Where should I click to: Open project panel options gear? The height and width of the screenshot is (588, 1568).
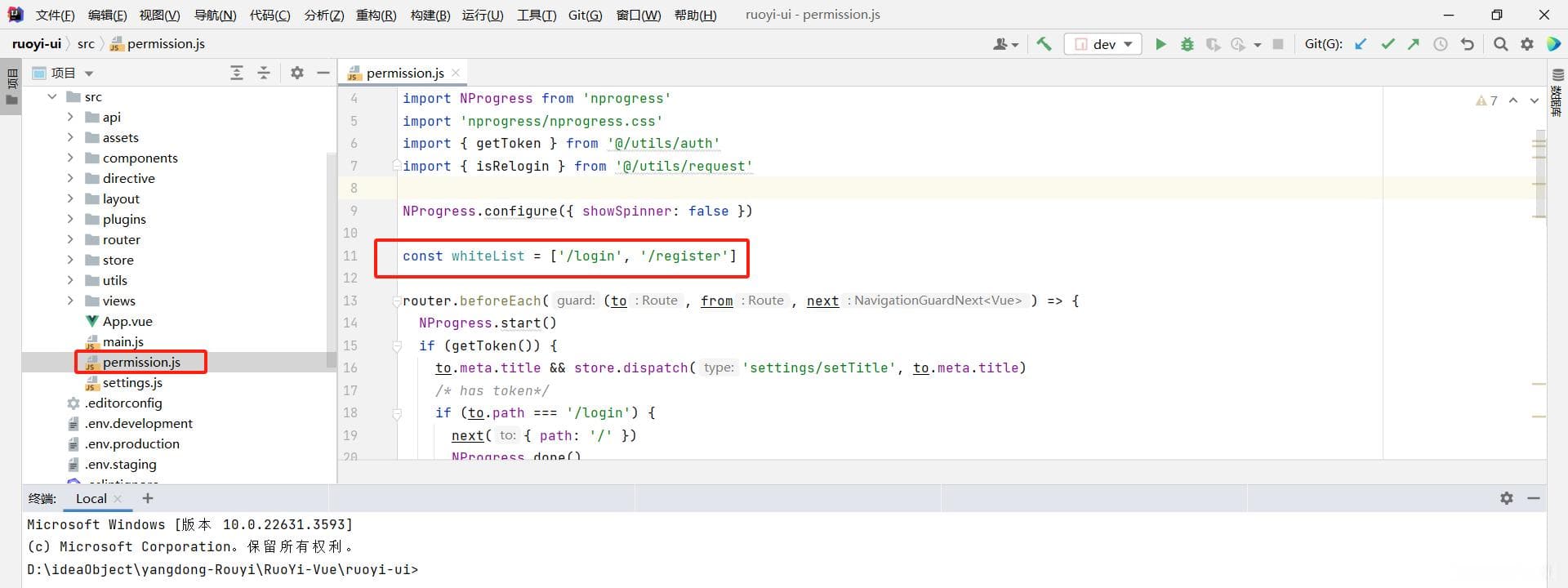click(x=297, y=73)
